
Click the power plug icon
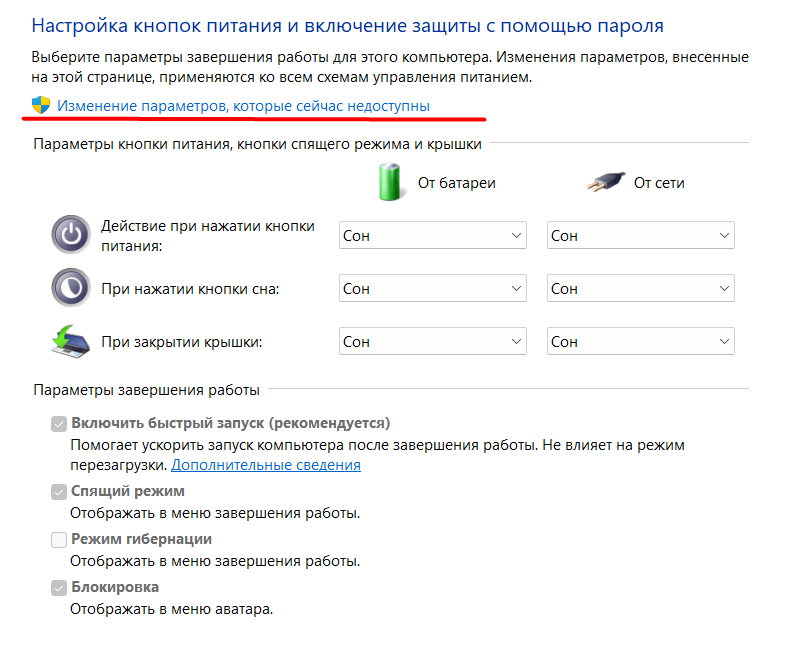[x=605, y=182]
